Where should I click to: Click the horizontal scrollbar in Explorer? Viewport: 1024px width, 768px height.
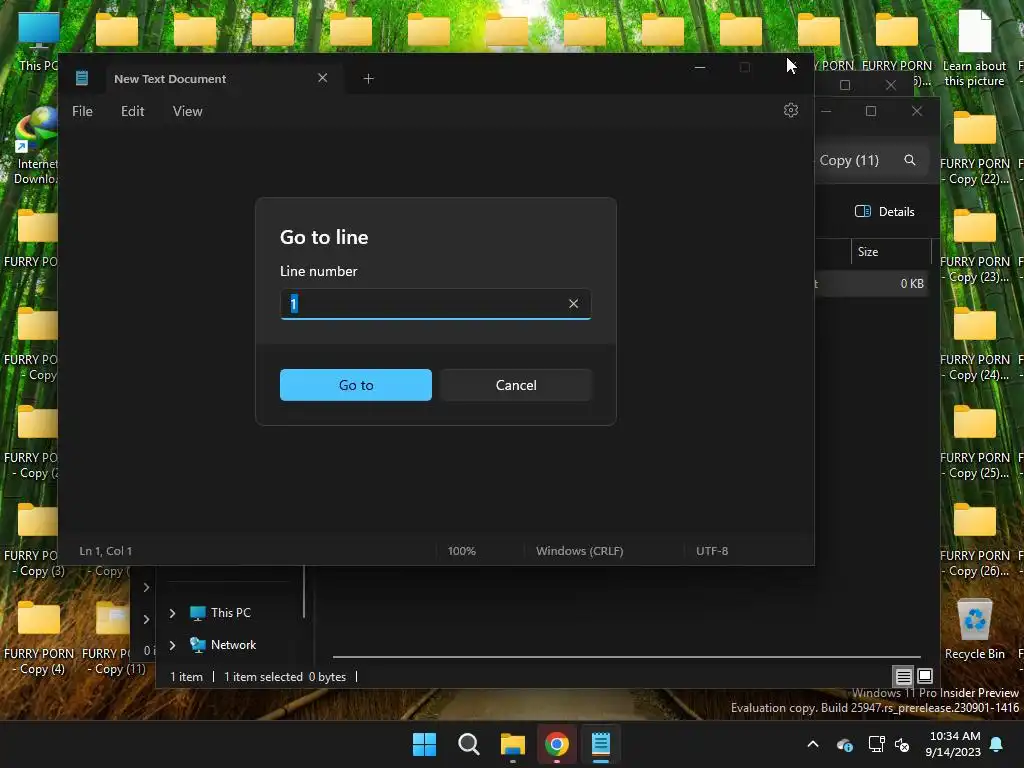(626, 657)
